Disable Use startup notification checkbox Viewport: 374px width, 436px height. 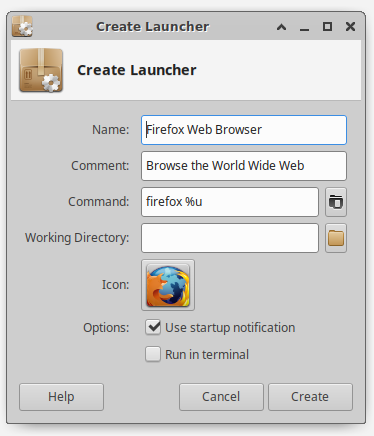click(x=153, y=327)
